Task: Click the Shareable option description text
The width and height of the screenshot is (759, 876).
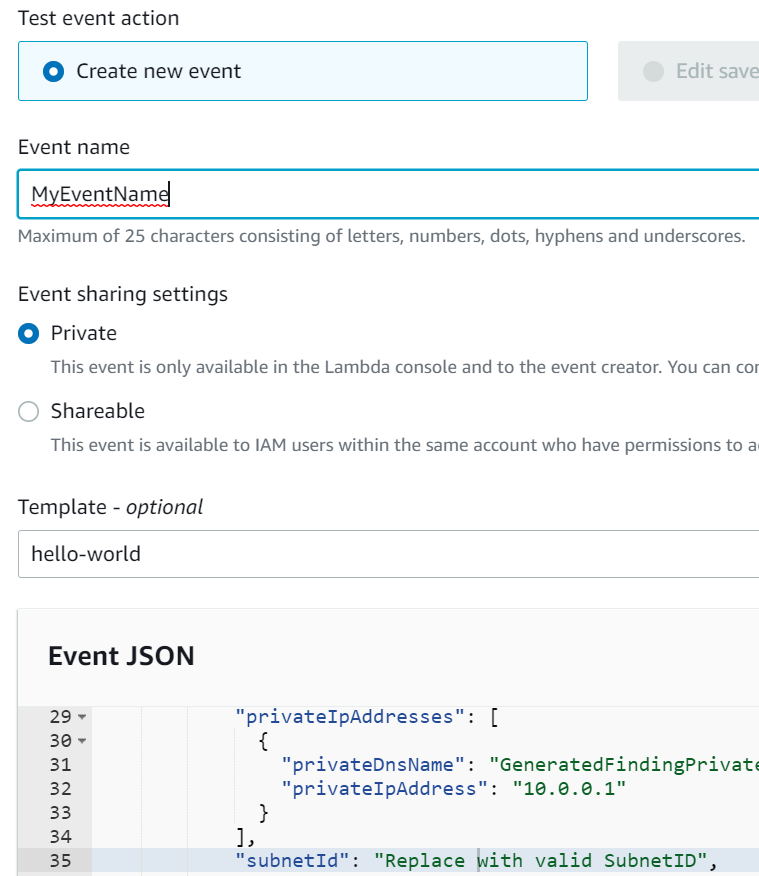Action: pyautogui.click(x=405, y=445)
